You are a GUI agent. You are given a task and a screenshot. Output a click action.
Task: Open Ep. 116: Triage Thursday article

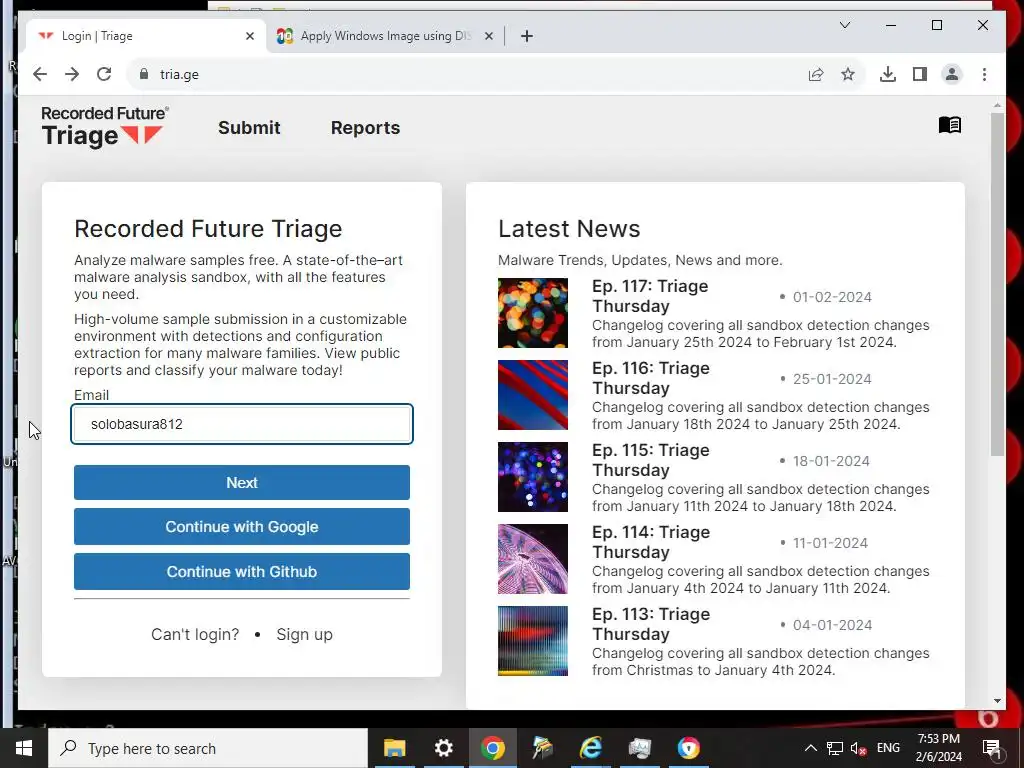coord(650,378)
